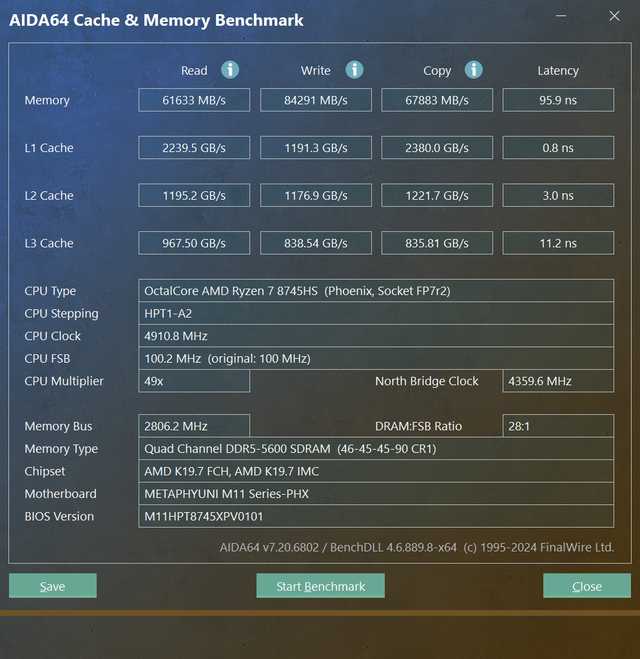Viewport: 640px width, 659px height.
Task: Click the CPU Clock value 4910.8 MHz
Action: coord(376,336)
